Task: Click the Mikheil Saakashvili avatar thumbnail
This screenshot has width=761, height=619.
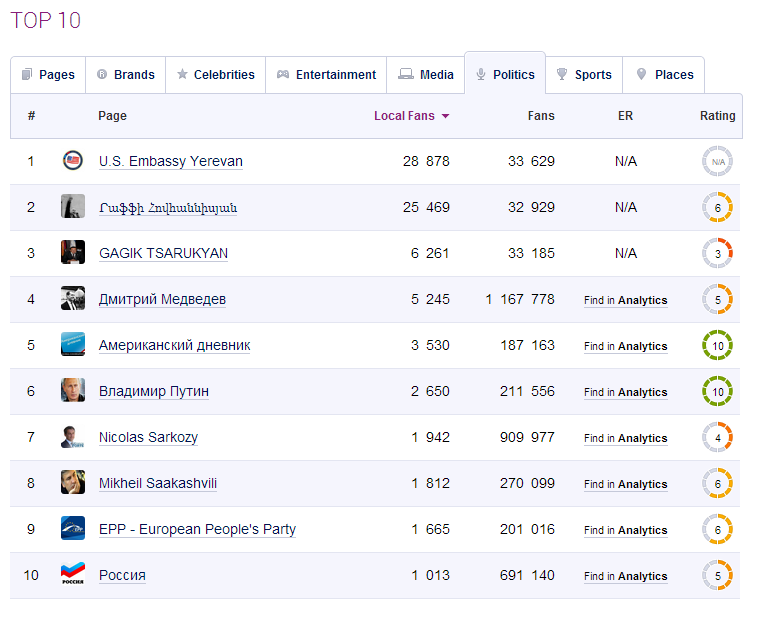Action: [x=73, y=482]
